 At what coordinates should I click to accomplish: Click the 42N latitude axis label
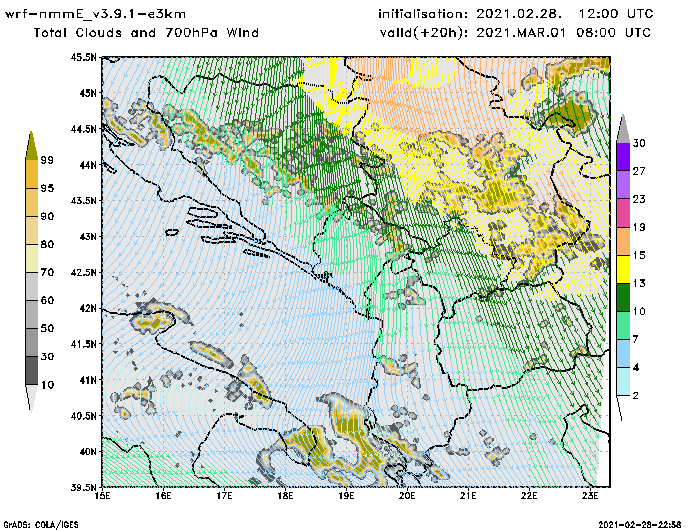click(89, 308)
